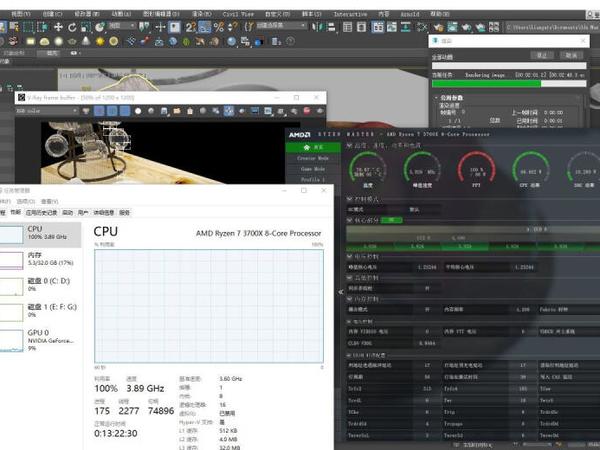Select Profile 1 in Ryzen Master

(x=313, y=179)
